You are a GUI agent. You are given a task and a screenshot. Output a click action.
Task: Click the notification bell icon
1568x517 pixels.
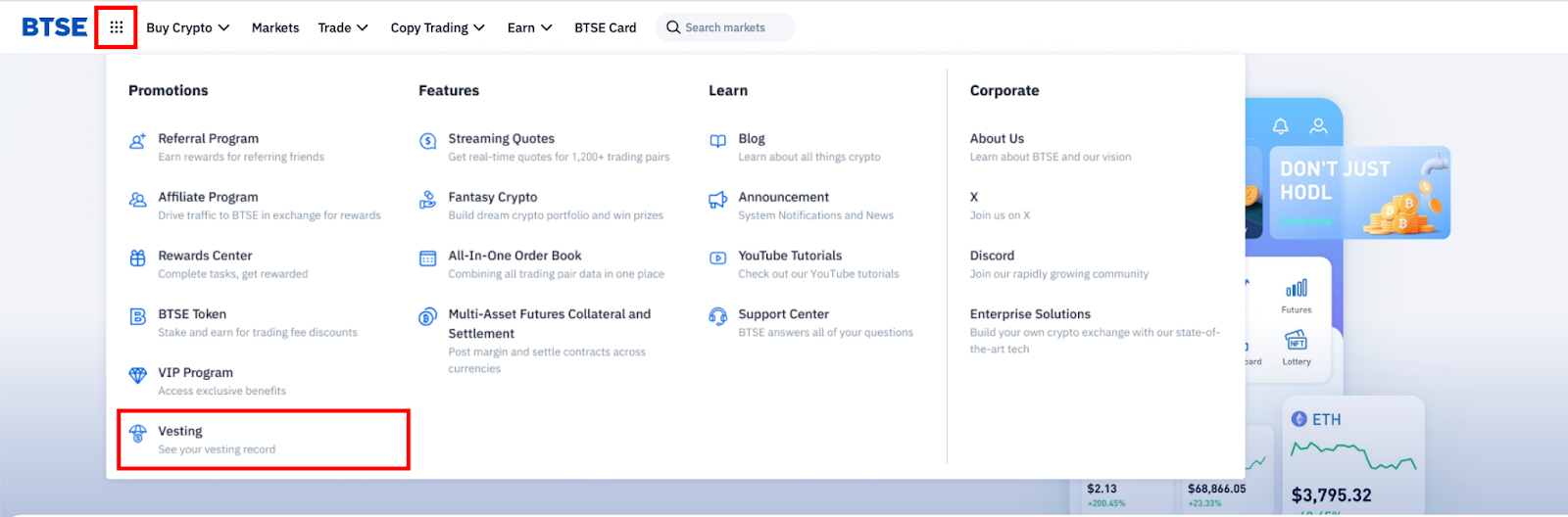(x=1280, y=126)
